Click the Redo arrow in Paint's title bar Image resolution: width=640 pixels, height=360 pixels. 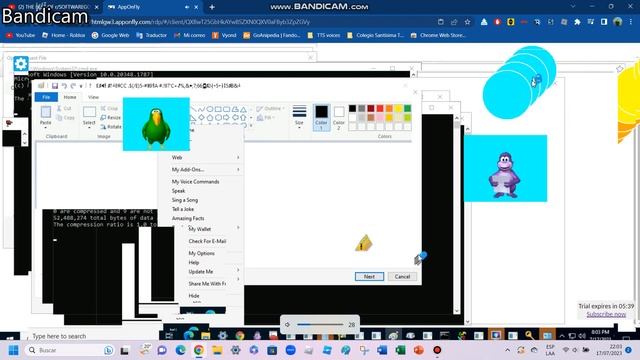click(73, 86)
